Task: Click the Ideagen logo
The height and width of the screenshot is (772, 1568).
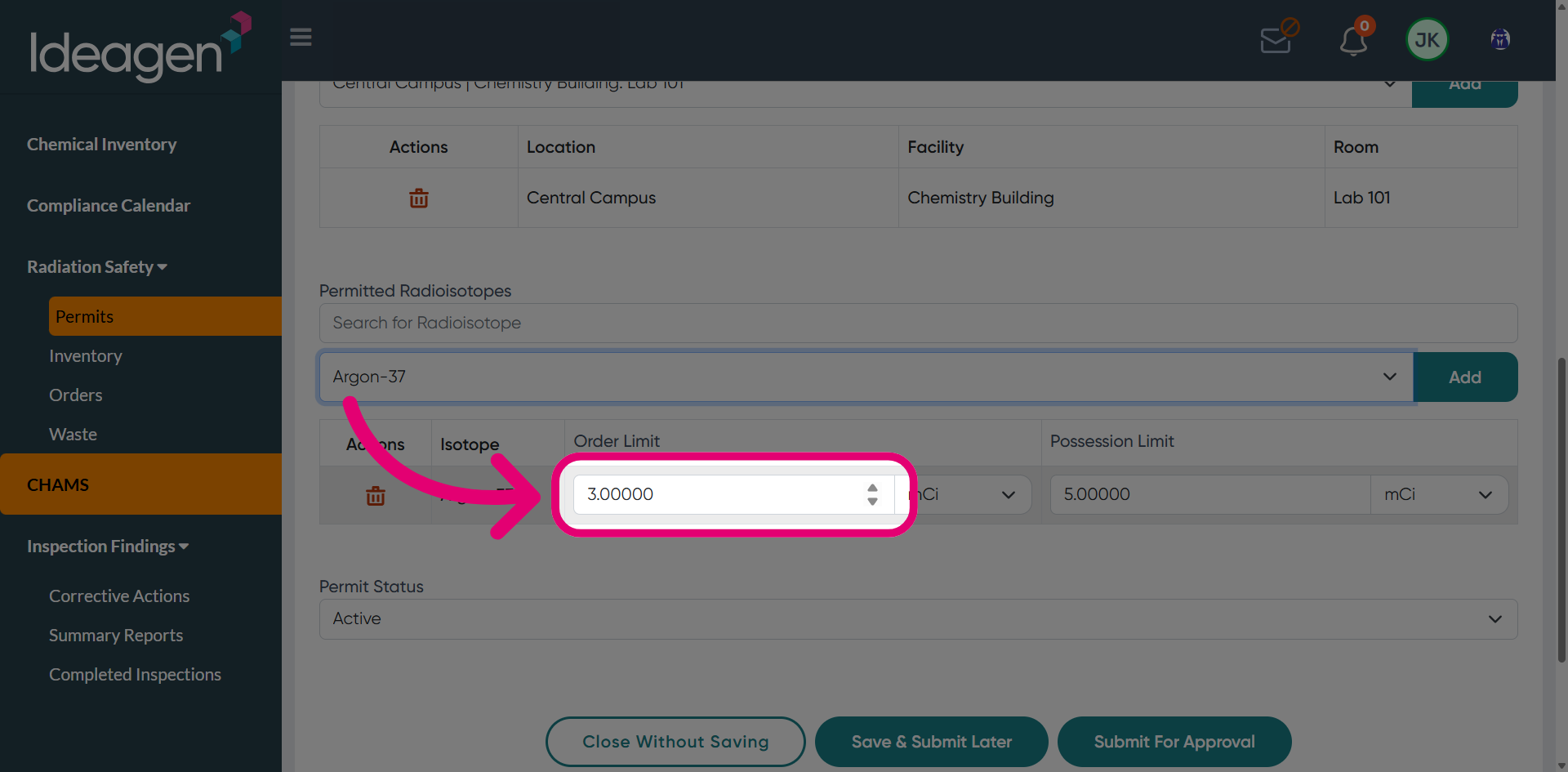Action: [140, 47]
